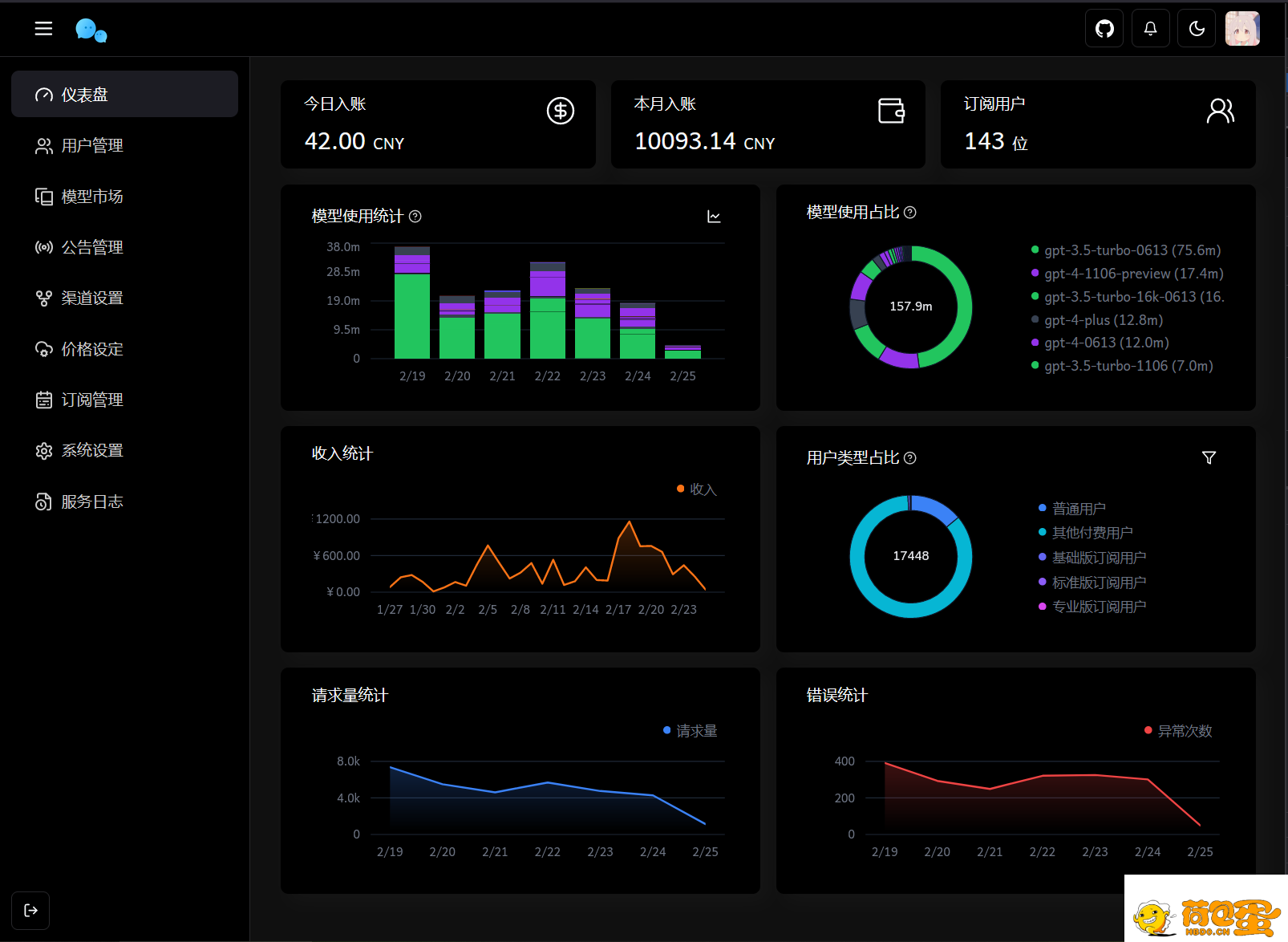Click the 收入统计 card title
1288x942 pixels.
[x=342, y=453]
